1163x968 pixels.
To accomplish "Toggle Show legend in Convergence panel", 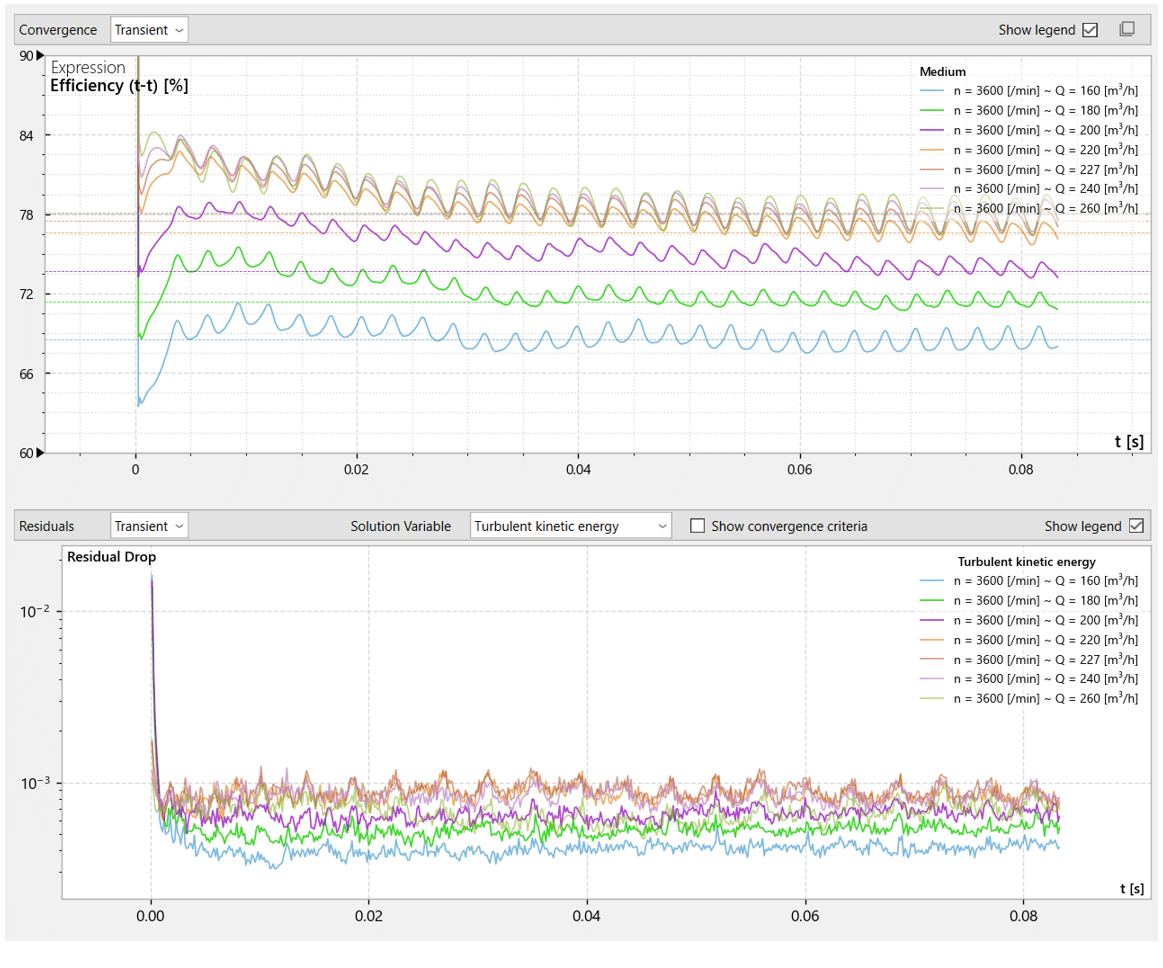I will [x=1090, y=30].
